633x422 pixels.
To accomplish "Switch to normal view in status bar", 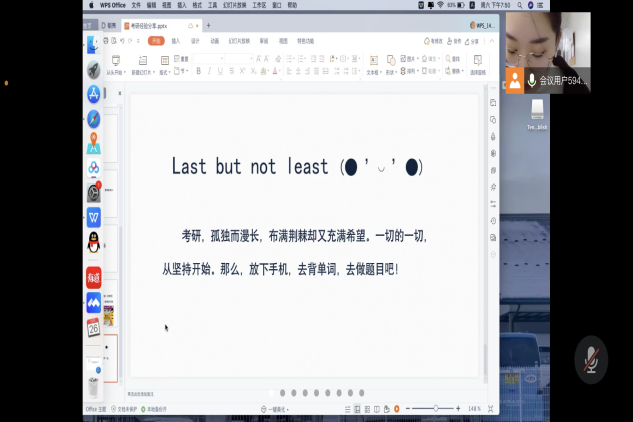I will tap(357, 409).
